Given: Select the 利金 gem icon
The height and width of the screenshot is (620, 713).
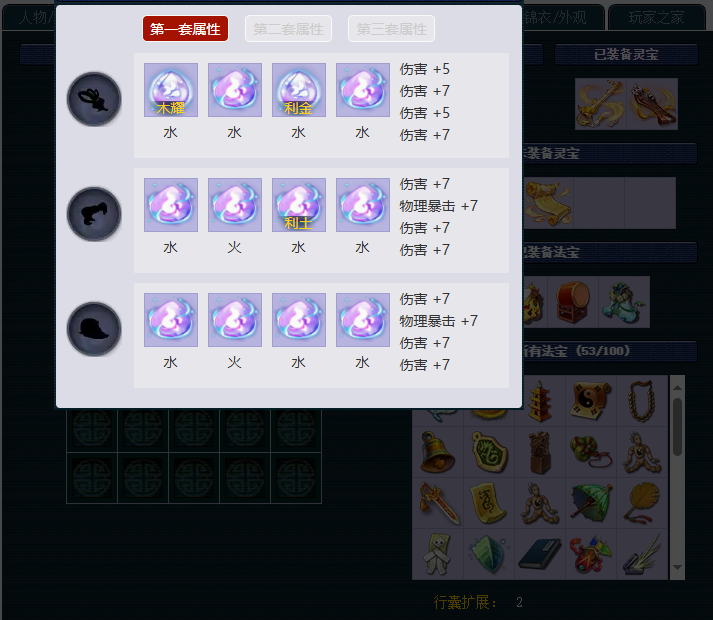Looking at the screenshot, I should point(299,90).
